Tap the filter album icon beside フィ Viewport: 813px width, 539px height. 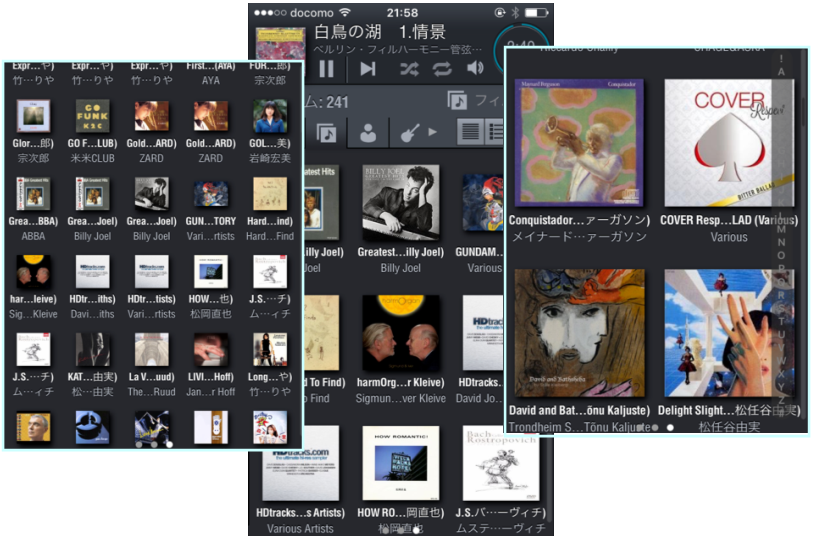click(x=457, y=100)
